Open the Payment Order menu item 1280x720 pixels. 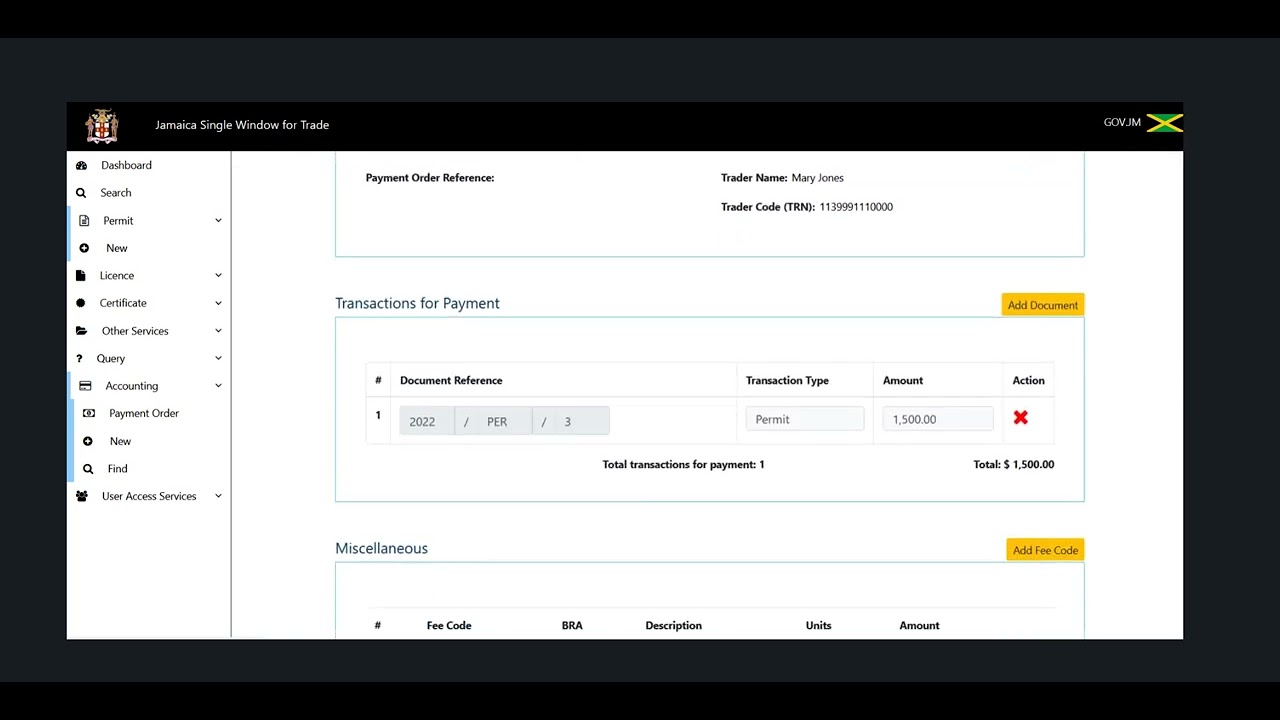click(x=144, y=413)
